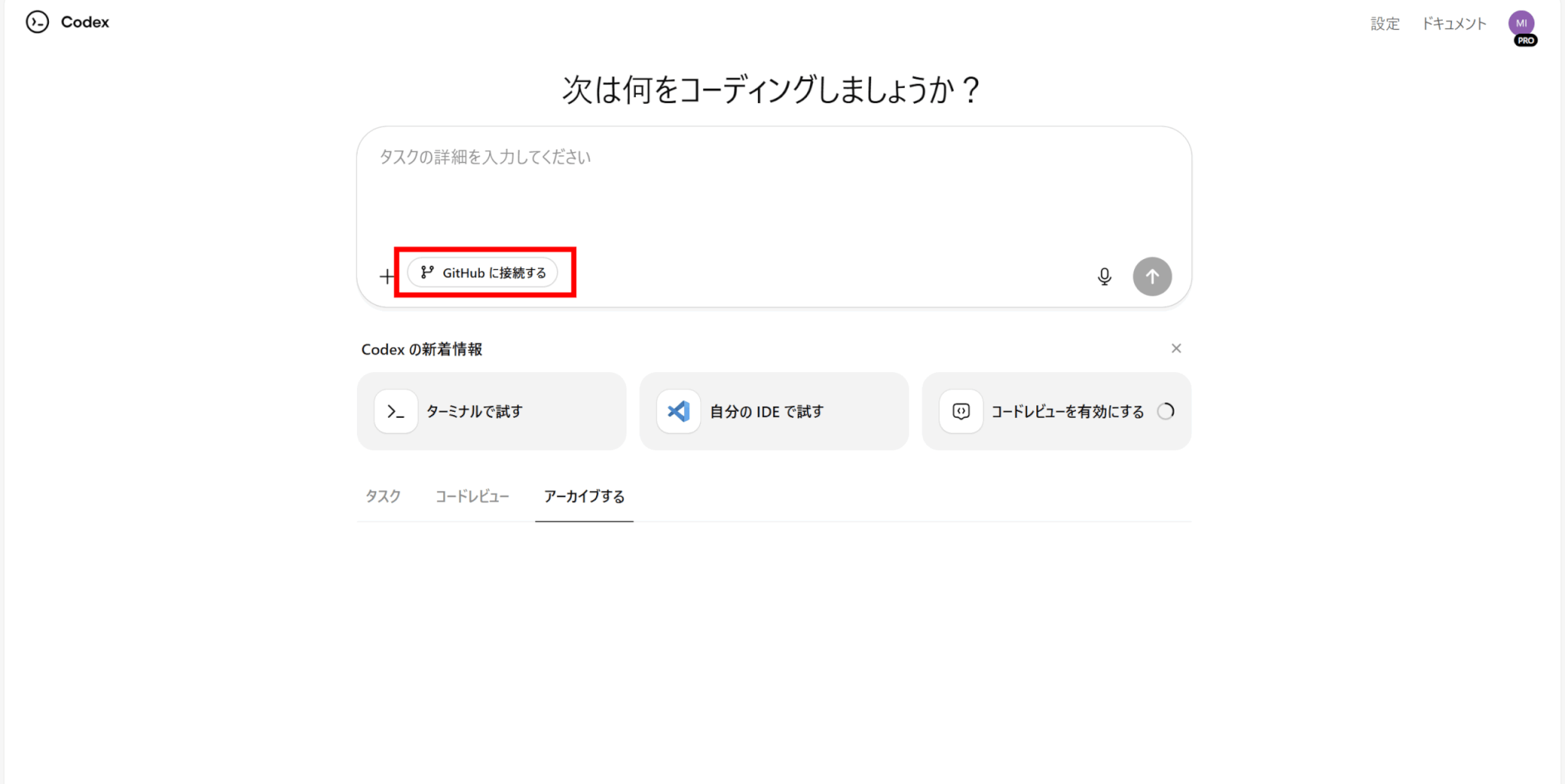
Task: Select the アーカイブする tab
Action: coord(584,497)
